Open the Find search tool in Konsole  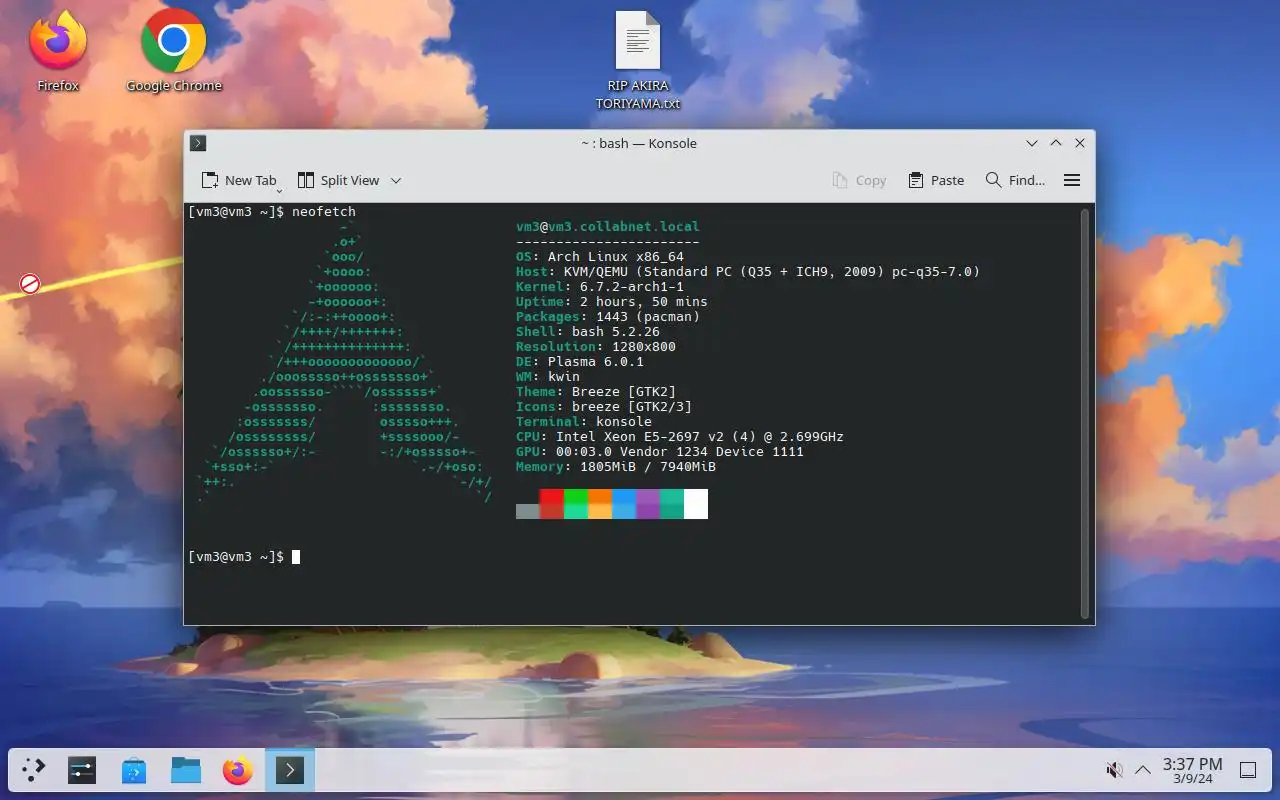tap(1015, 180)
